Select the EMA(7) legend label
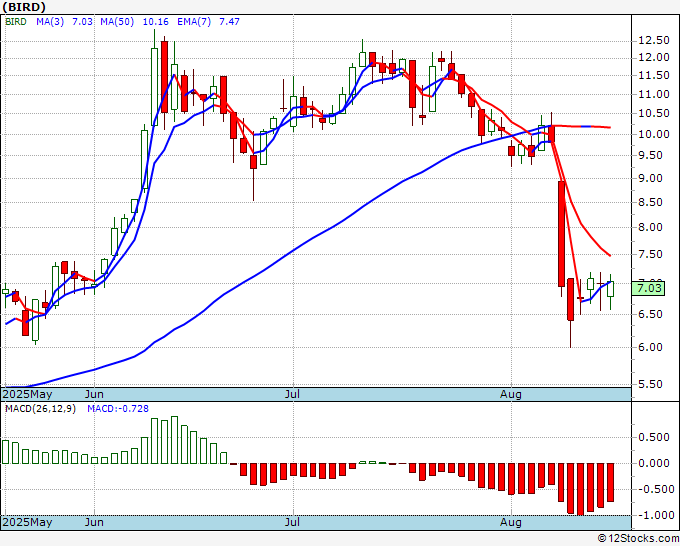This screenshot has height=546, width=680. [x=194, y=22]
